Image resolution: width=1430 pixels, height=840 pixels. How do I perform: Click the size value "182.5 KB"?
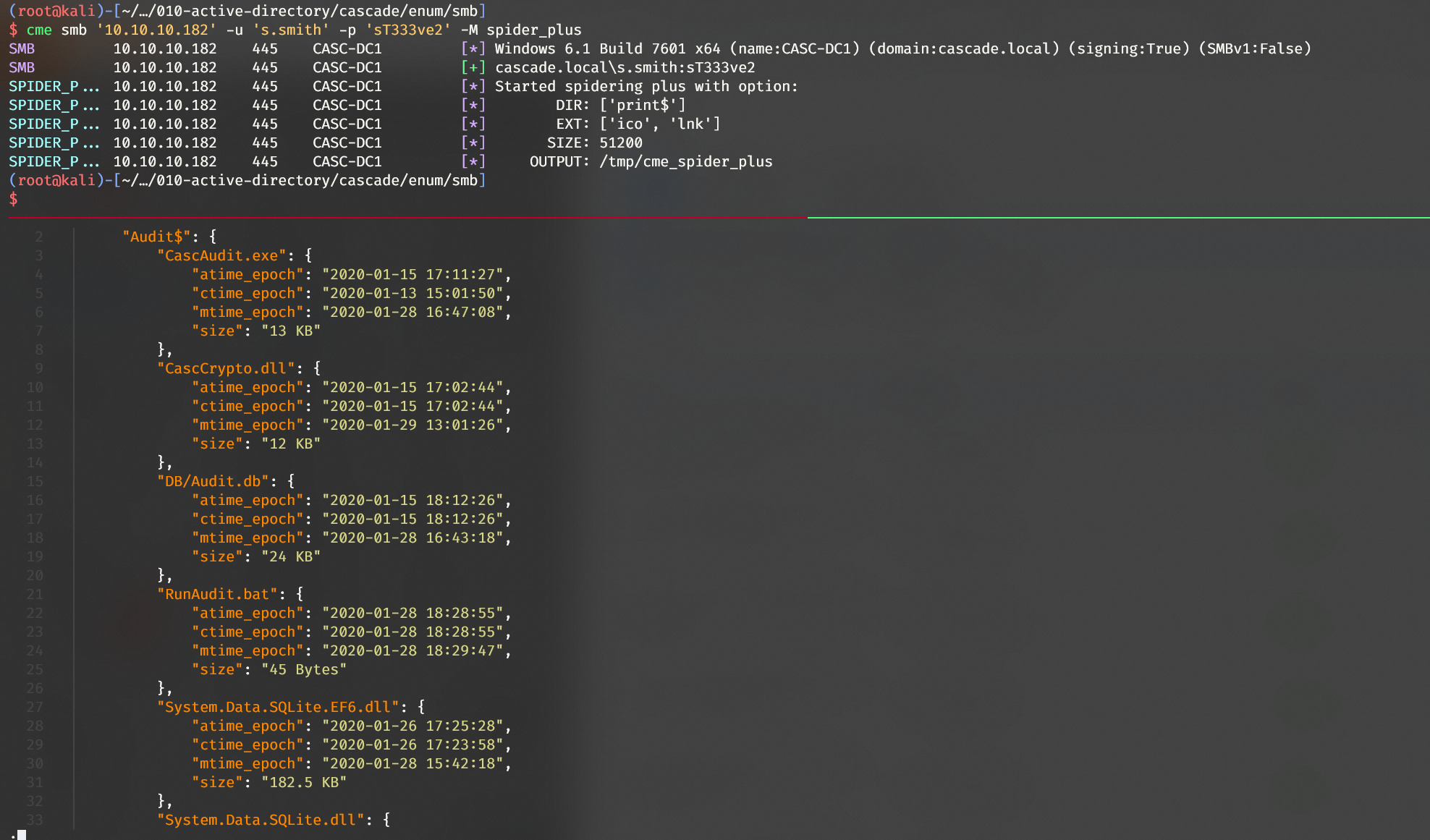click(x=304, y=782)
